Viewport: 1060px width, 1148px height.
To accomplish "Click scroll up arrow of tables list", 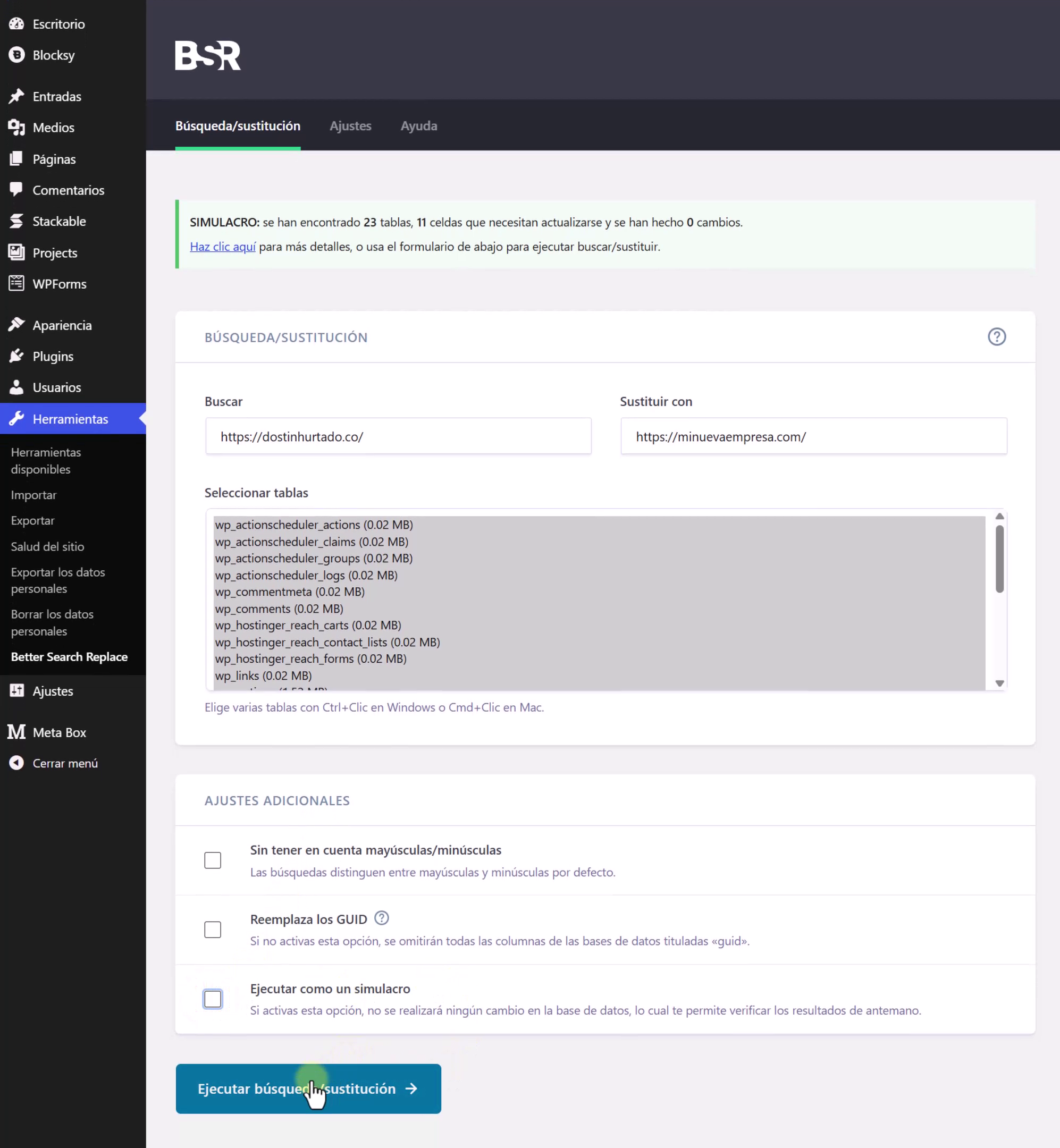I will pos(999,516).
